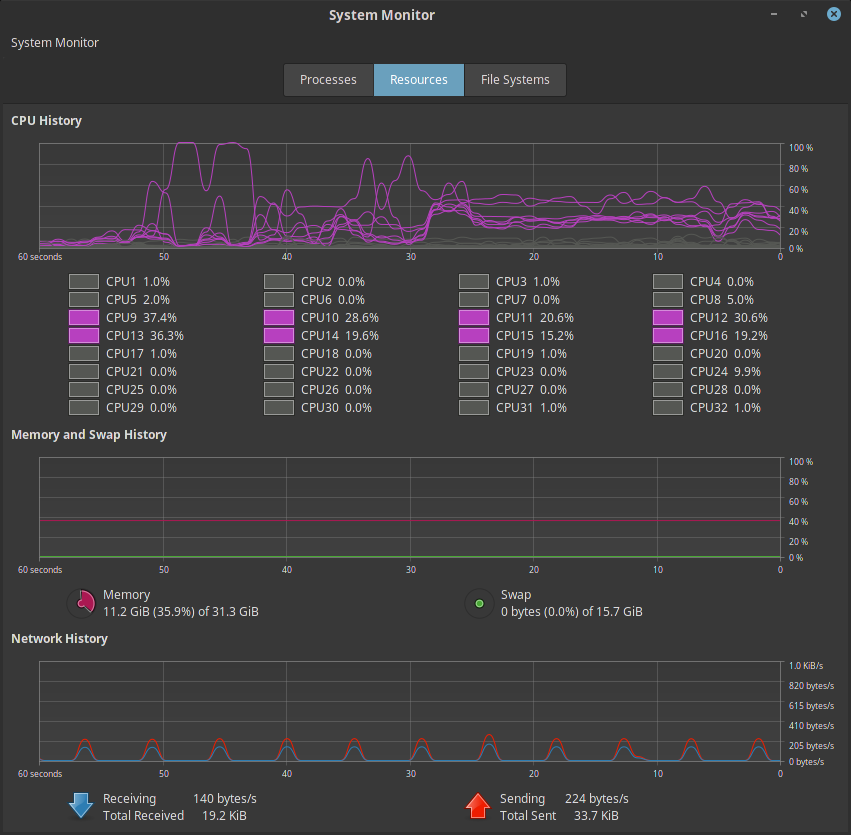Click the magenta CPU9 color block
The image size is (851, 835).
(x=83, y=317)
